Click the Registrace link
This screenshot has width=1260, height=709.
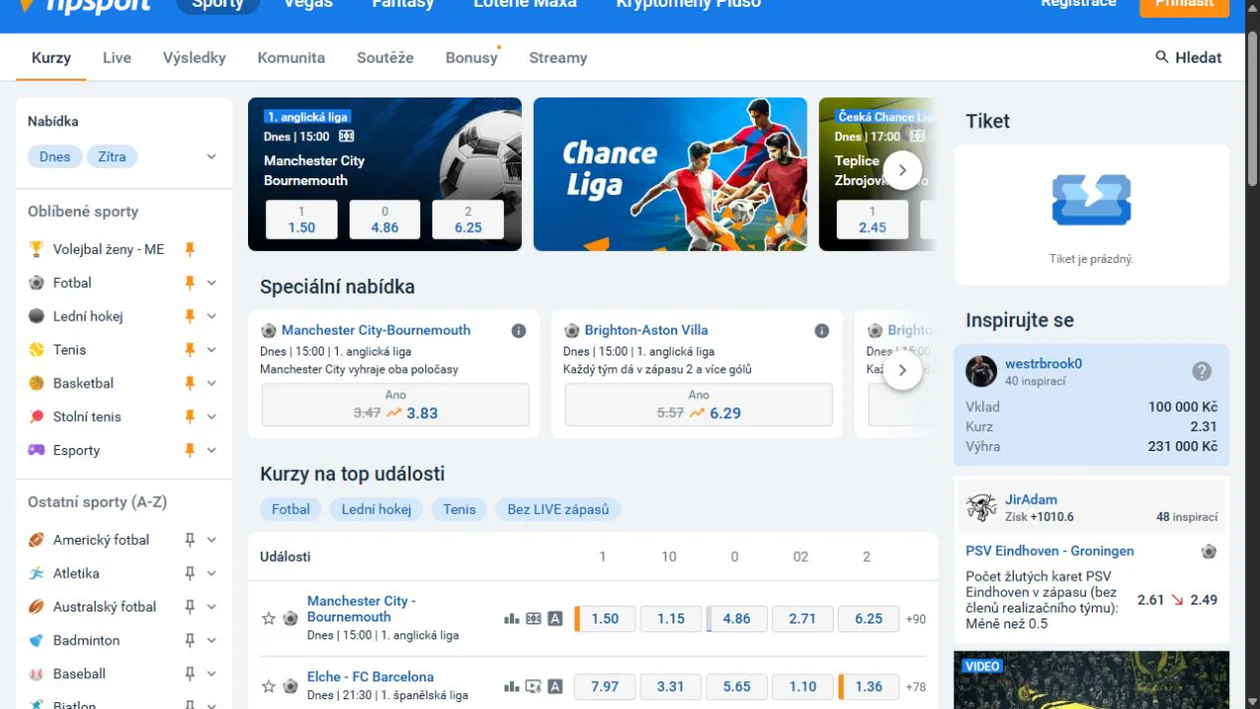(1078, 4)
